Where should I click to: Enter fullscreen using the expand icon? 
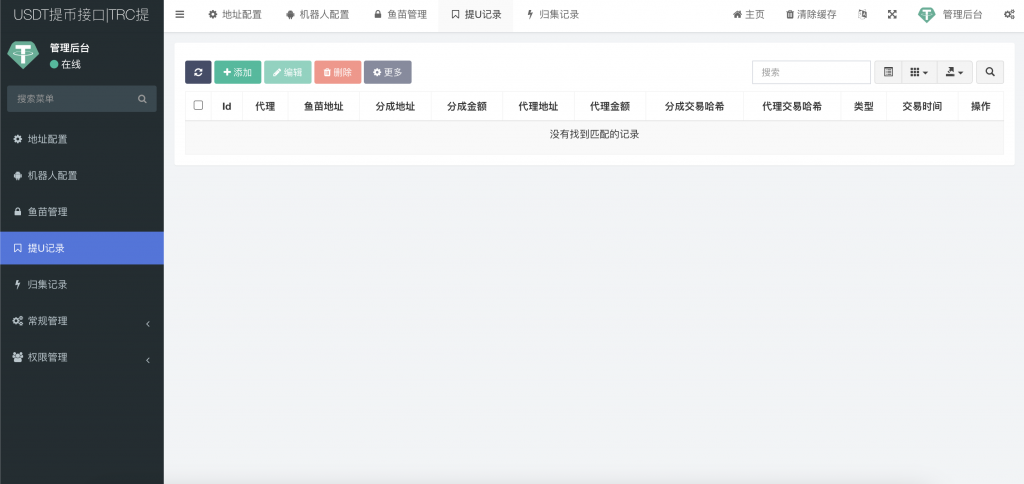pyautogui.click(x=892, y=15)
